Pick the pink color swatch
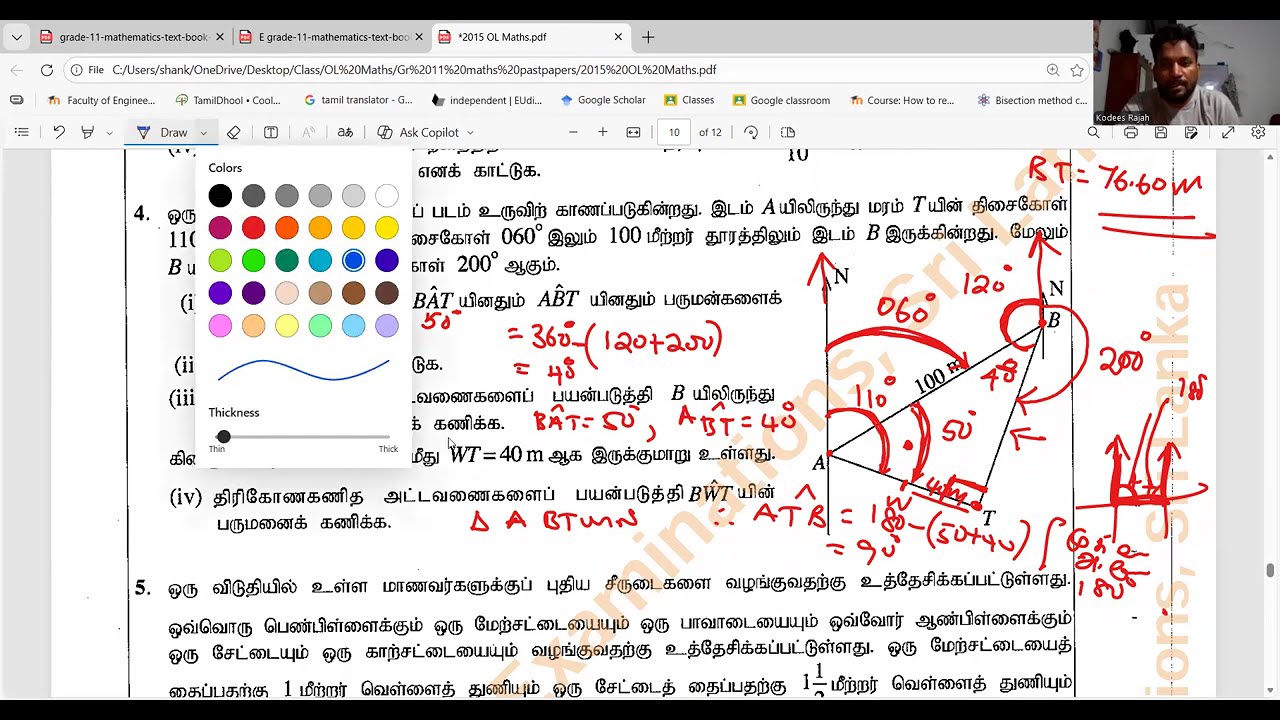This screenshot has width=1280, height=720. click(x=220, y=325)
